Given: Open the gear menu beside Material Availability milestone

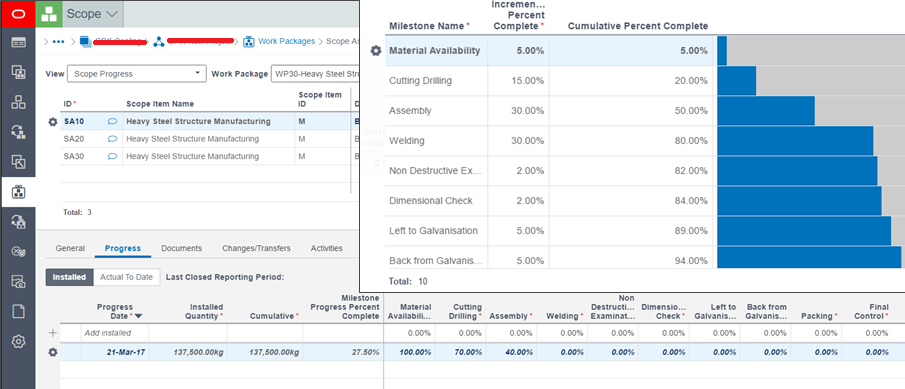Looking at the screenshot, I should coord(376,51).
